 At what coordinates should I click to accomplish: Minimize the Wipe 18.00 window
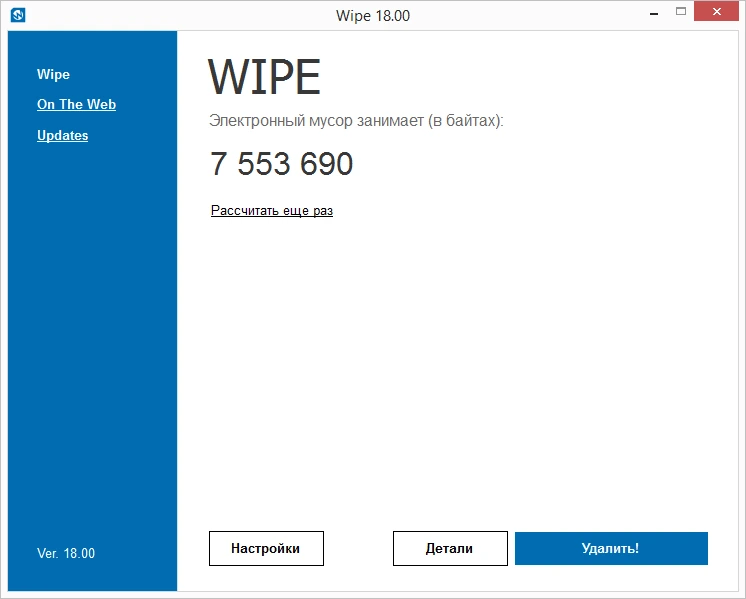click(x=654, y=14)
